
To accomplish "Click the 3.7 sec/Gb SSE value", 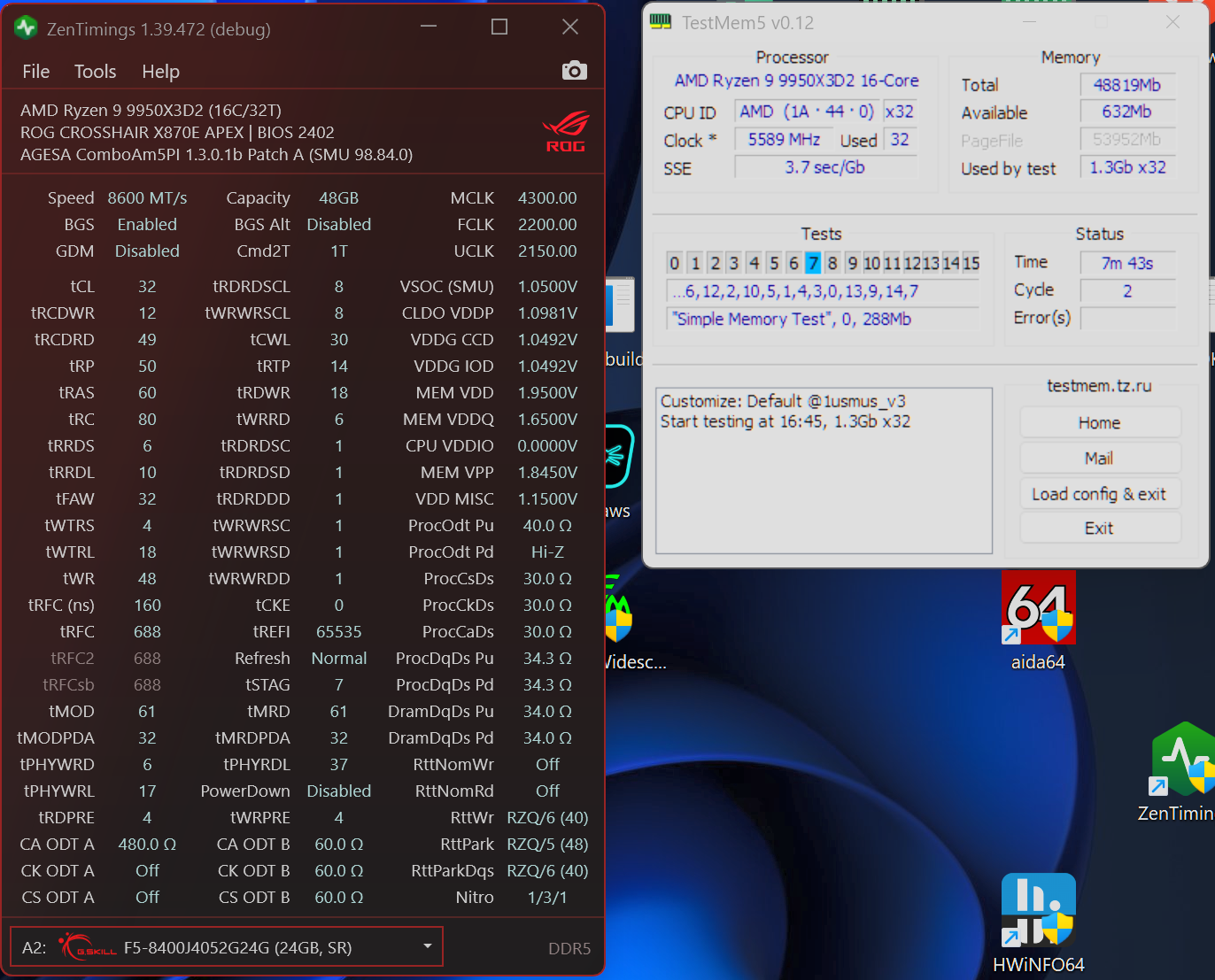I will [x=824, y=167].
